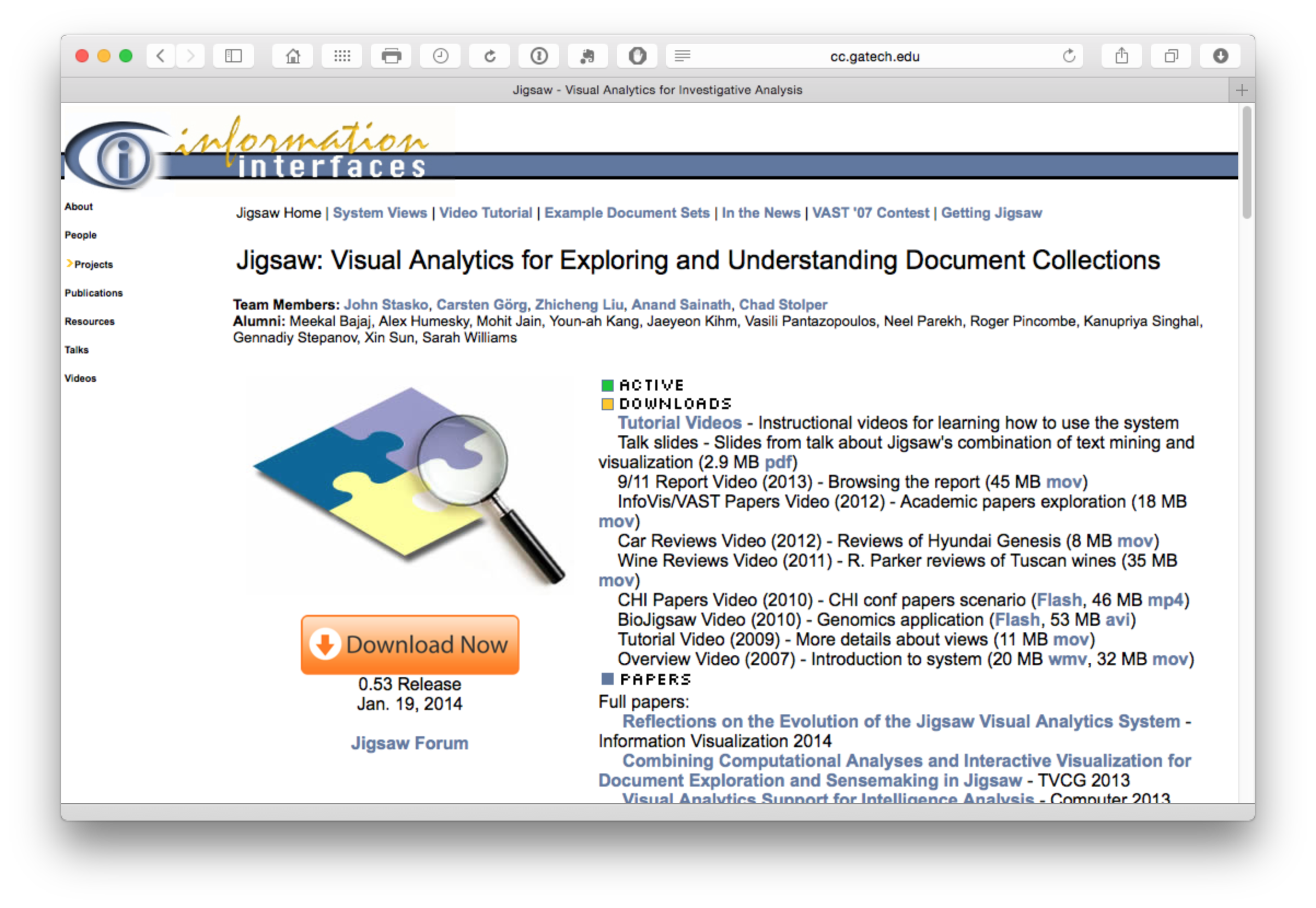Open Carsten Görg team member link

(x=481, y=304)
